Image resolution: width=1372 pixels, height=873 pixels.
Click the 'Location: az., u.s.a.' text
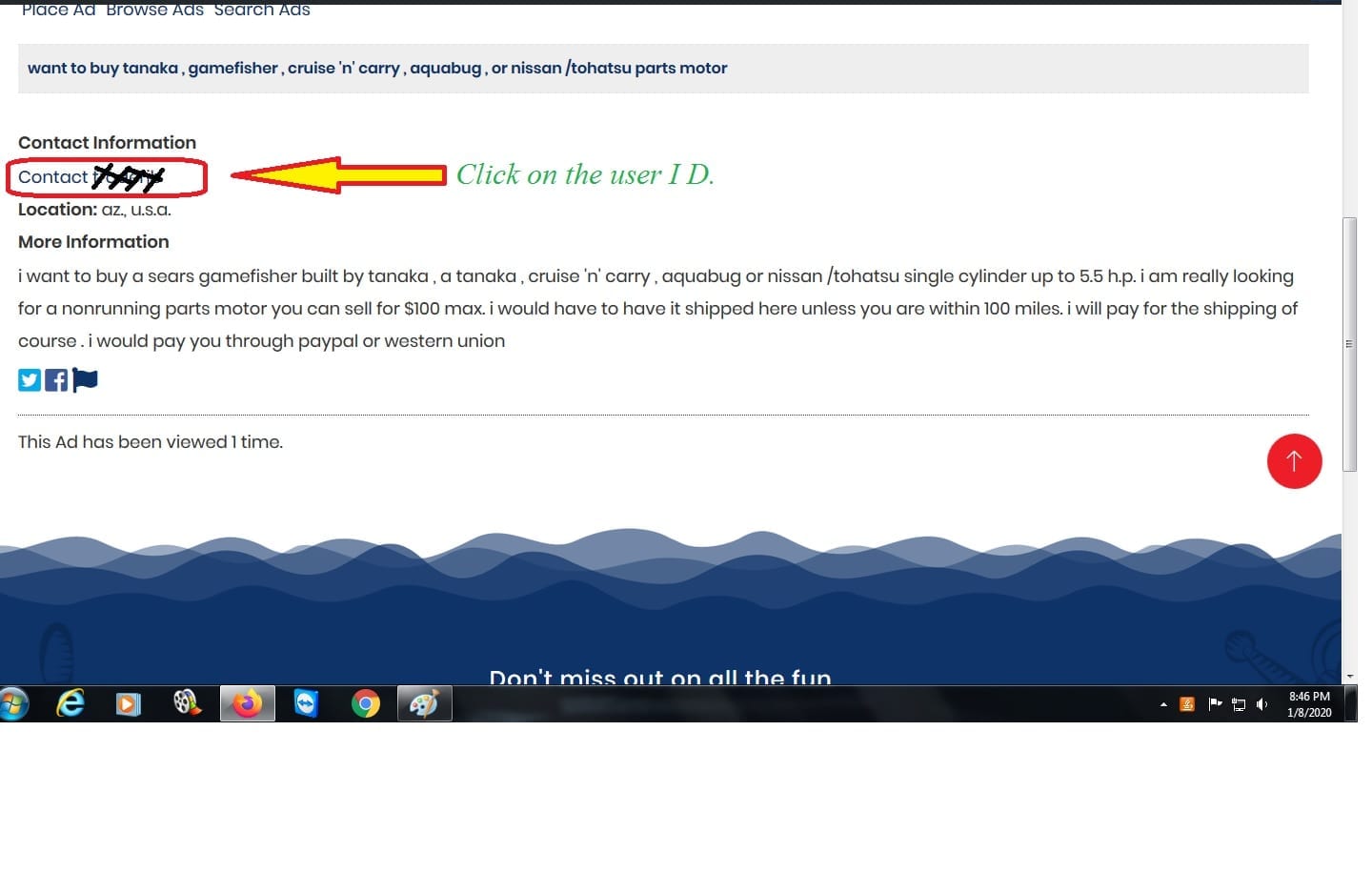94,210
